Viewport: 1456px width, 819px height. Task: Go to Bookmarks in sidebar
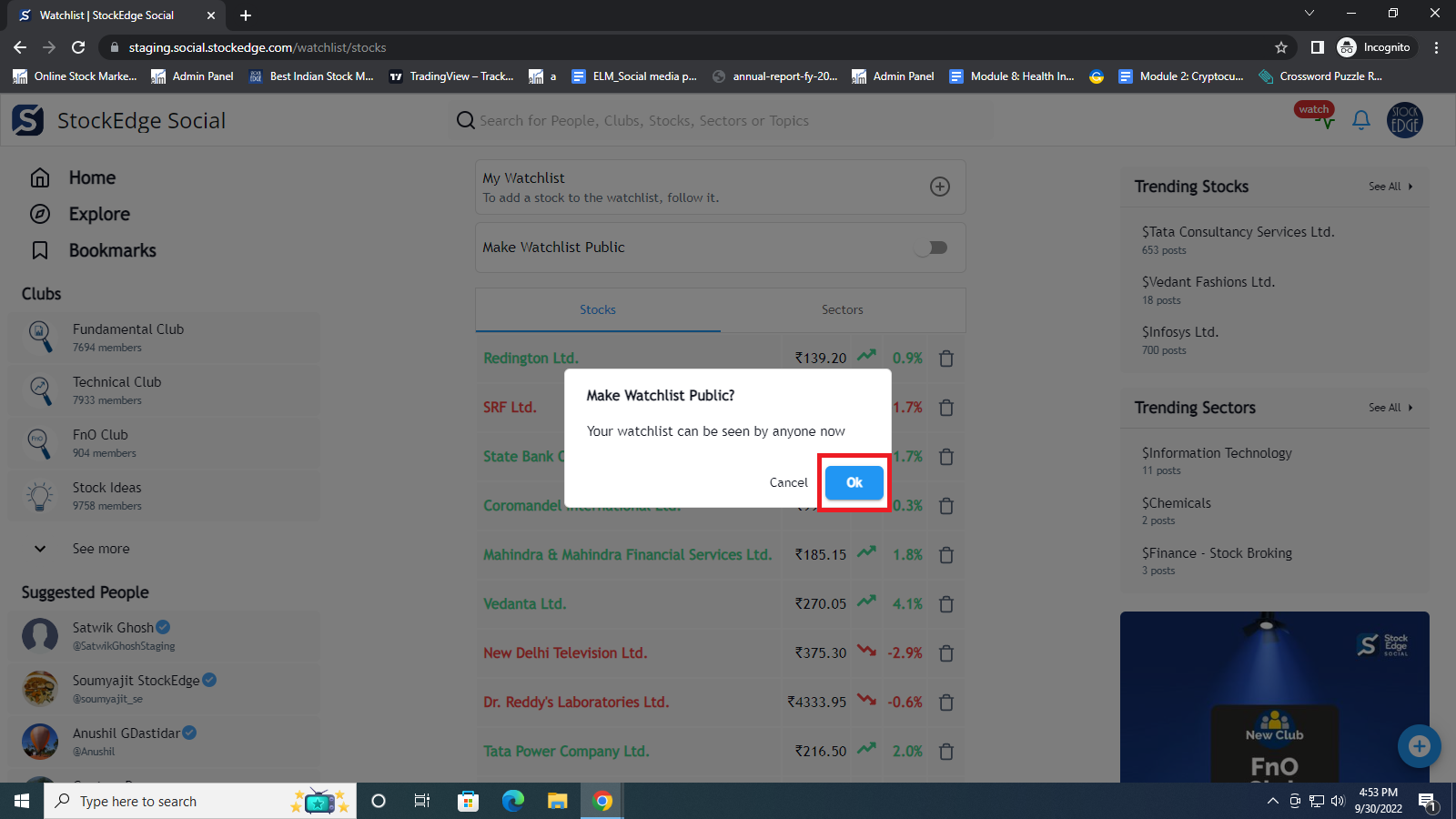point(112,250)
